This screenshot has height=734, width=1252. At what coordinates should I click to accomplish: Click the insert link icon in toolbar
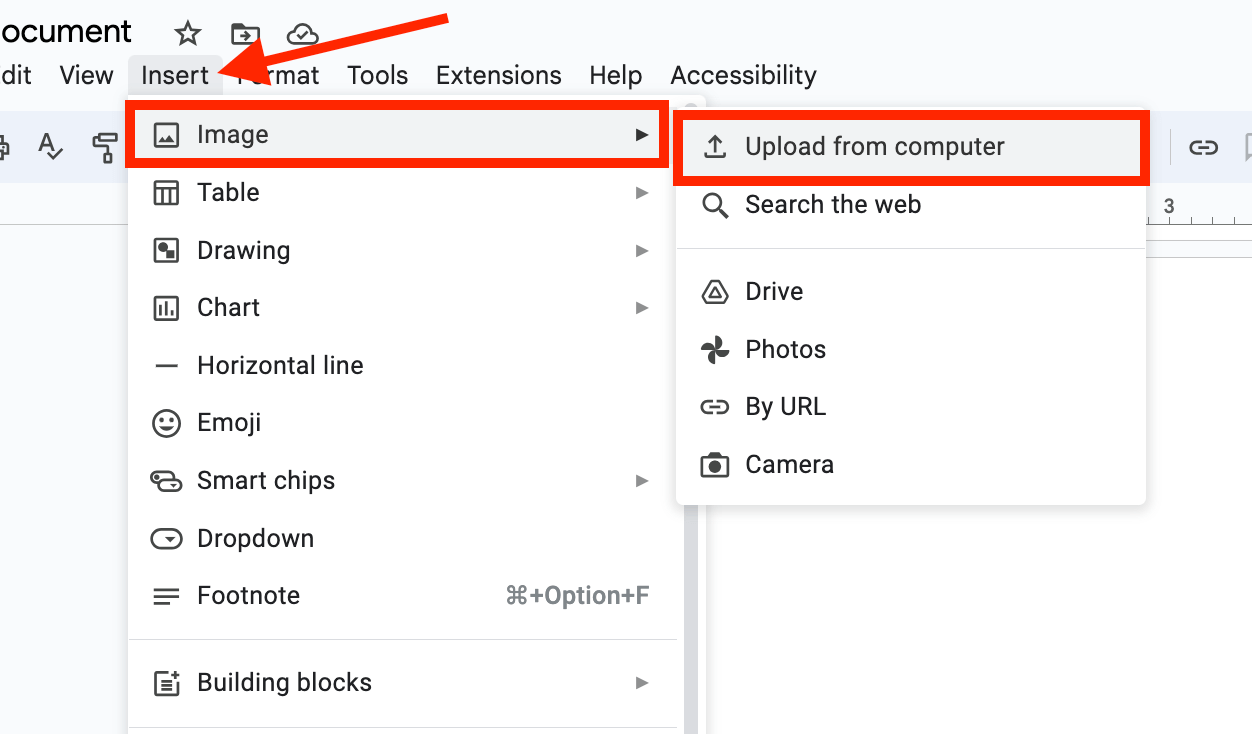click(x=1203, y=148)
